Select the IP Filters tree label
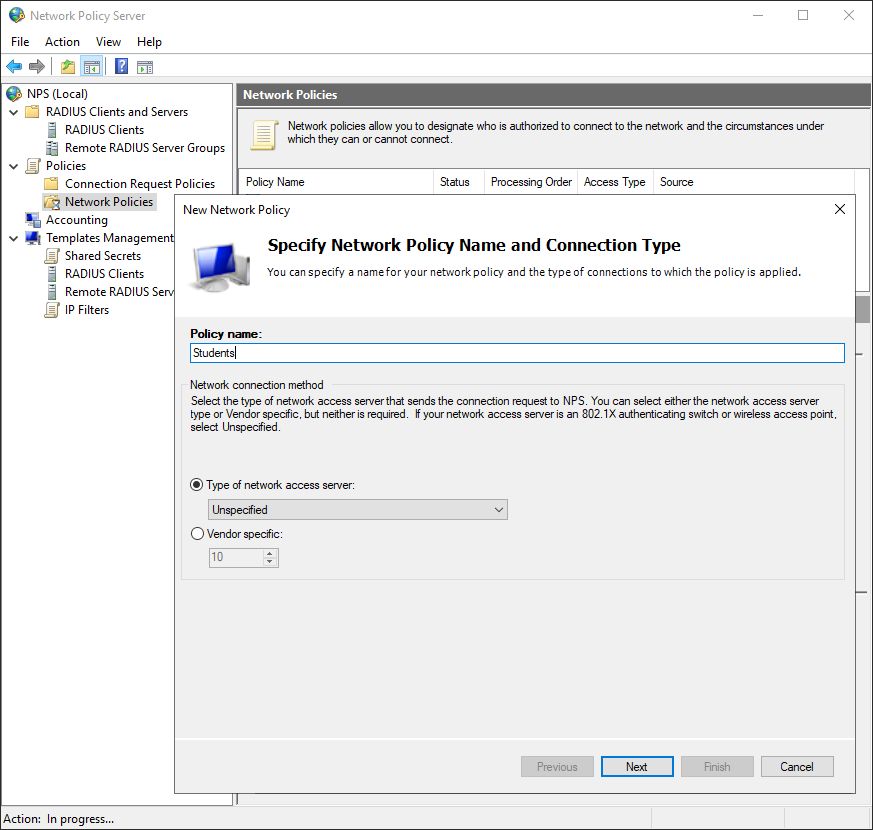The width and height of the screenshot is (873, 830). pyautogui.click(x=87, y=310)
